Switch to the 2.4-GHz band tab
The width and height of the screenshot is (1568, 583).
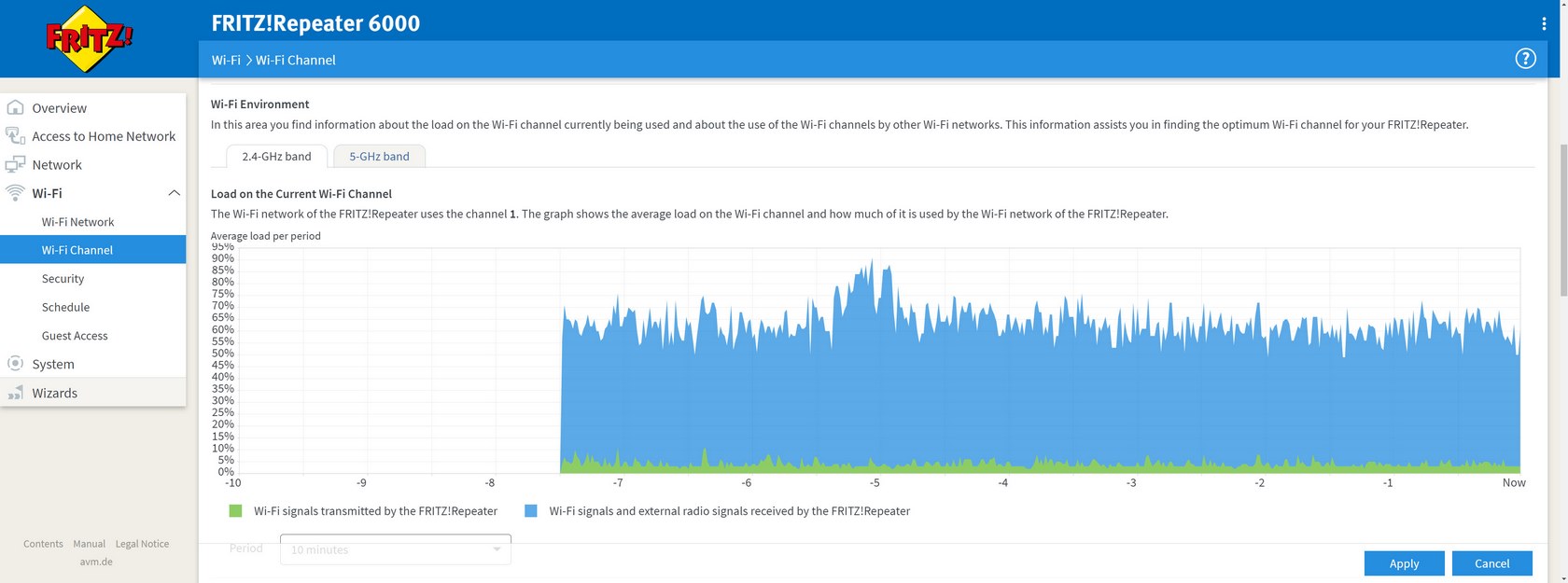coord(276,157)
